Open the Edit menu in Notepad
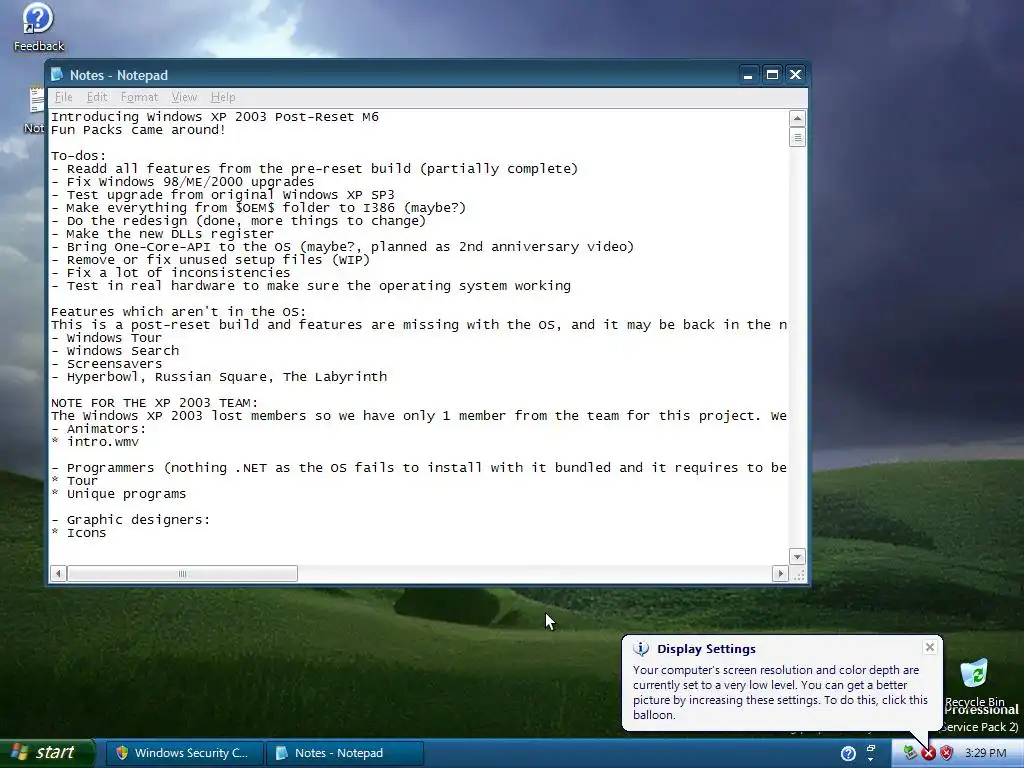The height and width of the screenshot is (768, 1024). coord(97,97)
